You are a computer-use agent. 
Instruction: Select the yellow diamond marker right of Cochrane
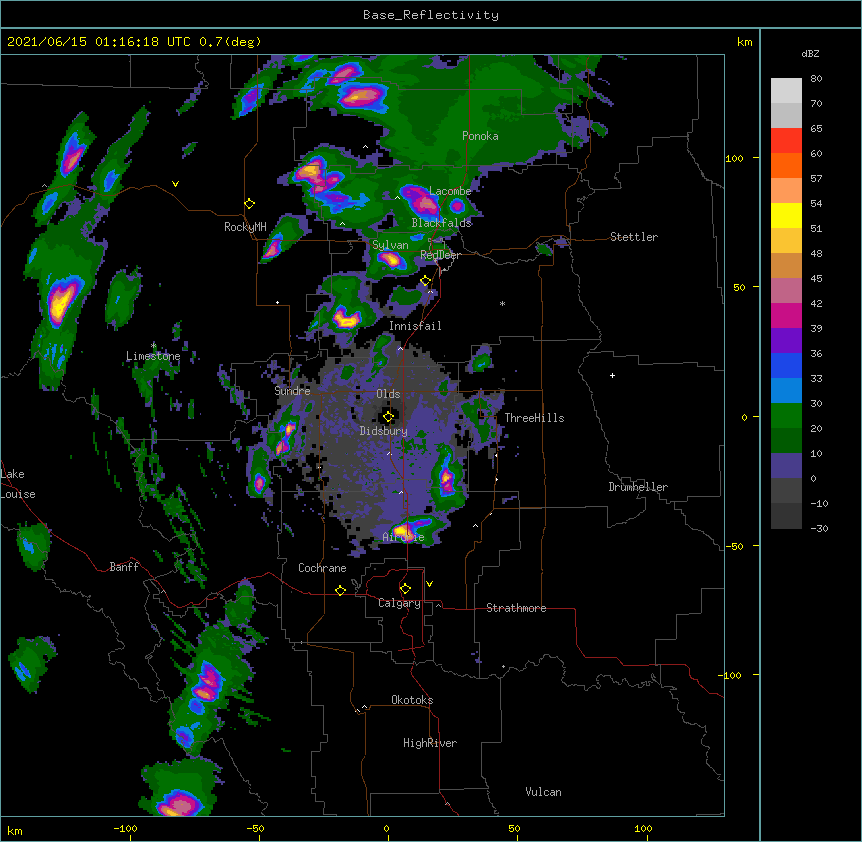(x=340, y=590)
